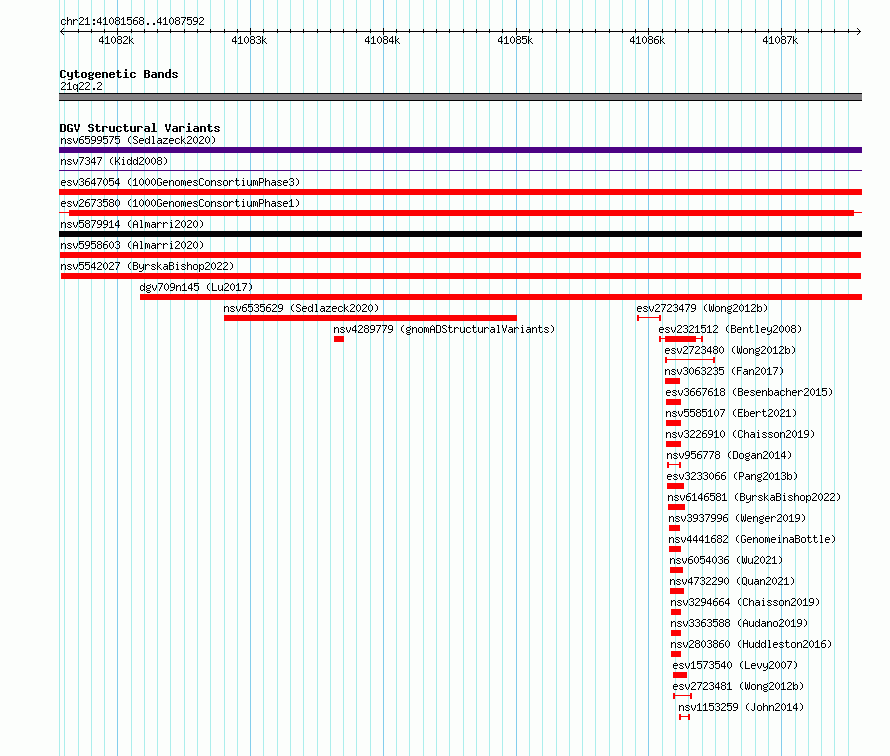Select nsv2803860 (Huddleston2016) label
The height and width of the screenshot is (756, 890).
751,644
